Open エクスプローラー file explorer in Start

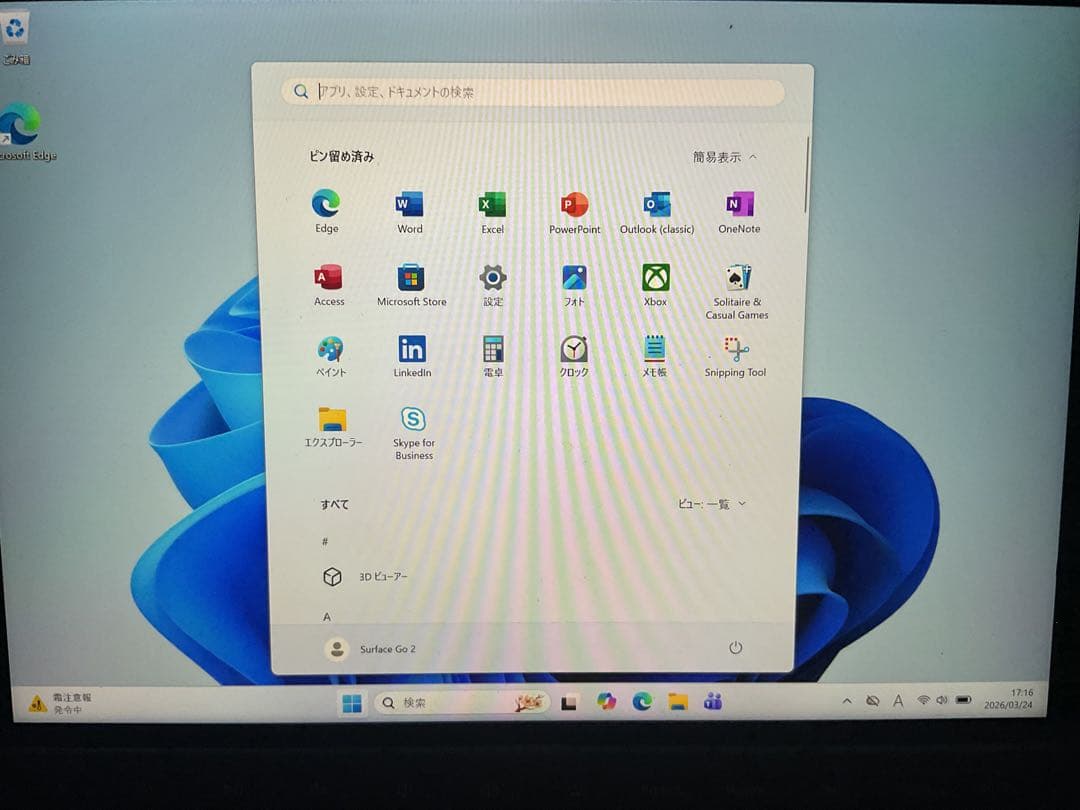tap(333, 427)
